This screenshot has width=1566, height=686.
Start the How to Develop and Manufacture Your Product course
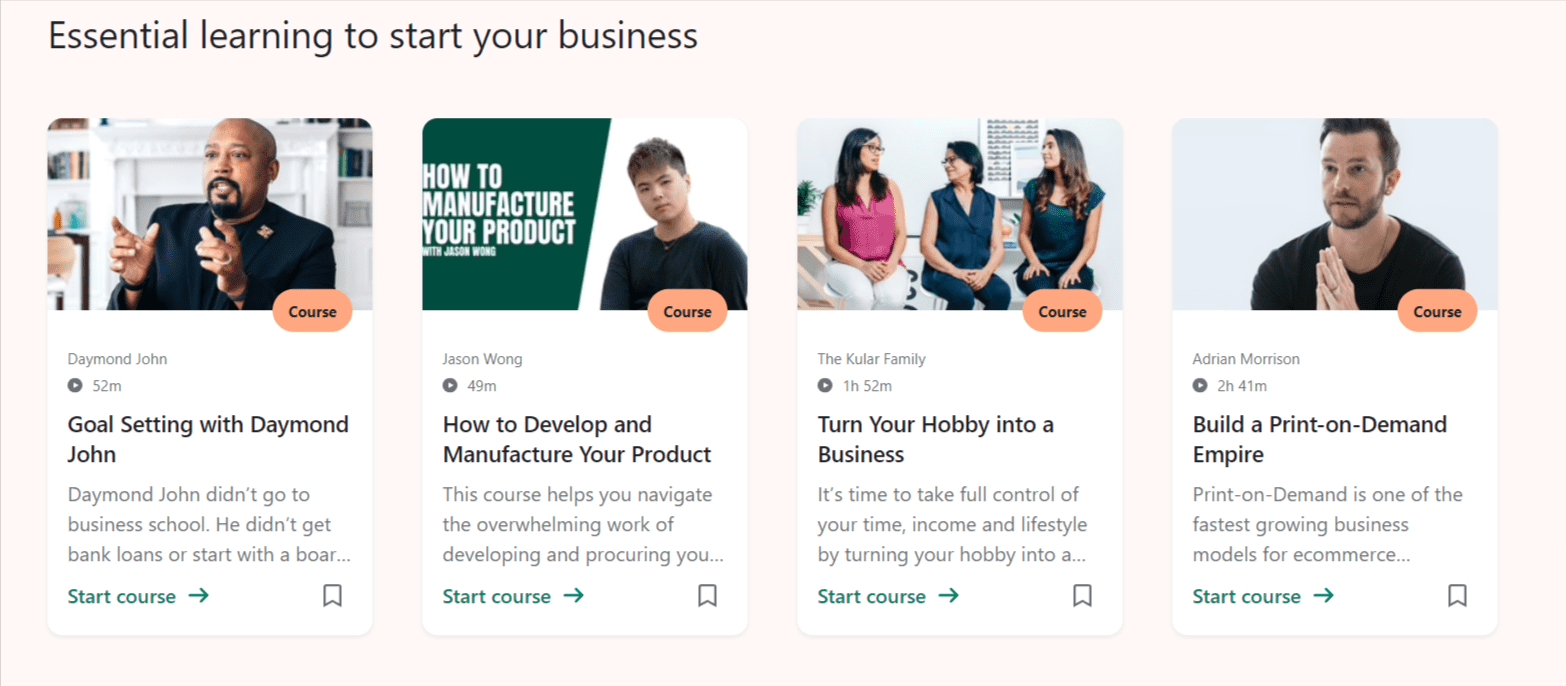point(496,596)
